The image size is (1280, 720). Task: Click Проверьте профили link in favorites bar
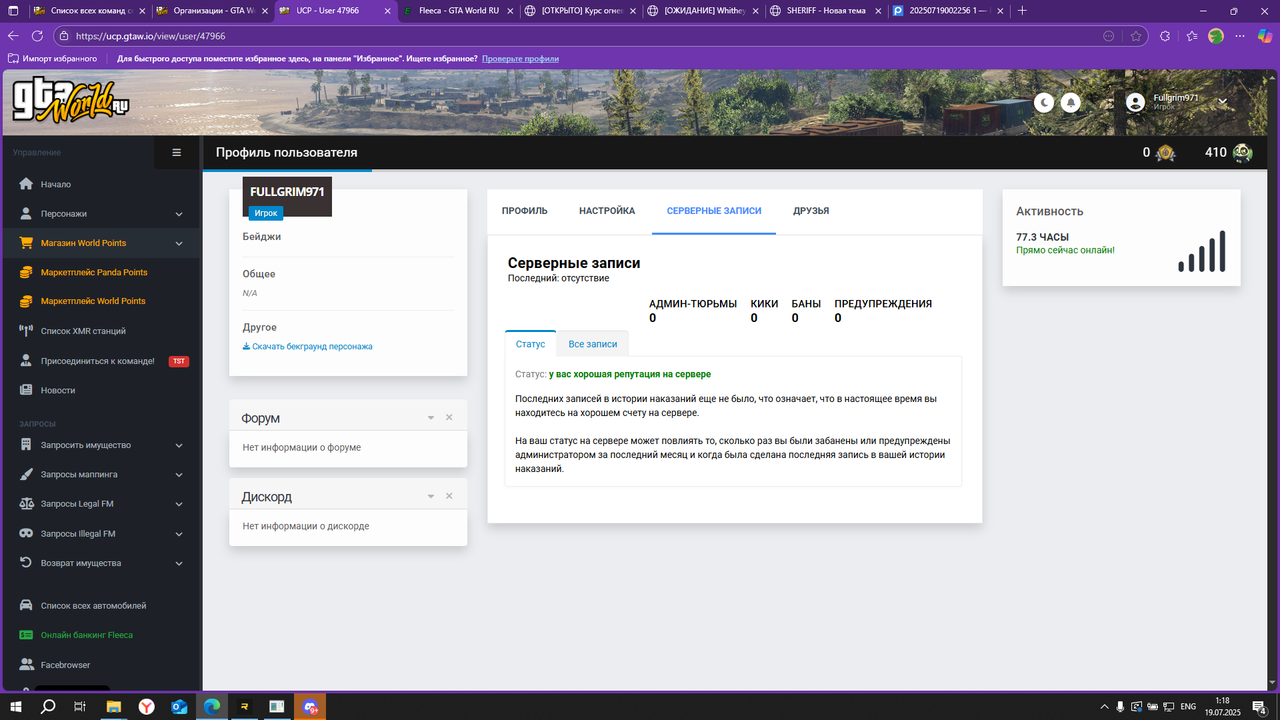coord(520,59)
